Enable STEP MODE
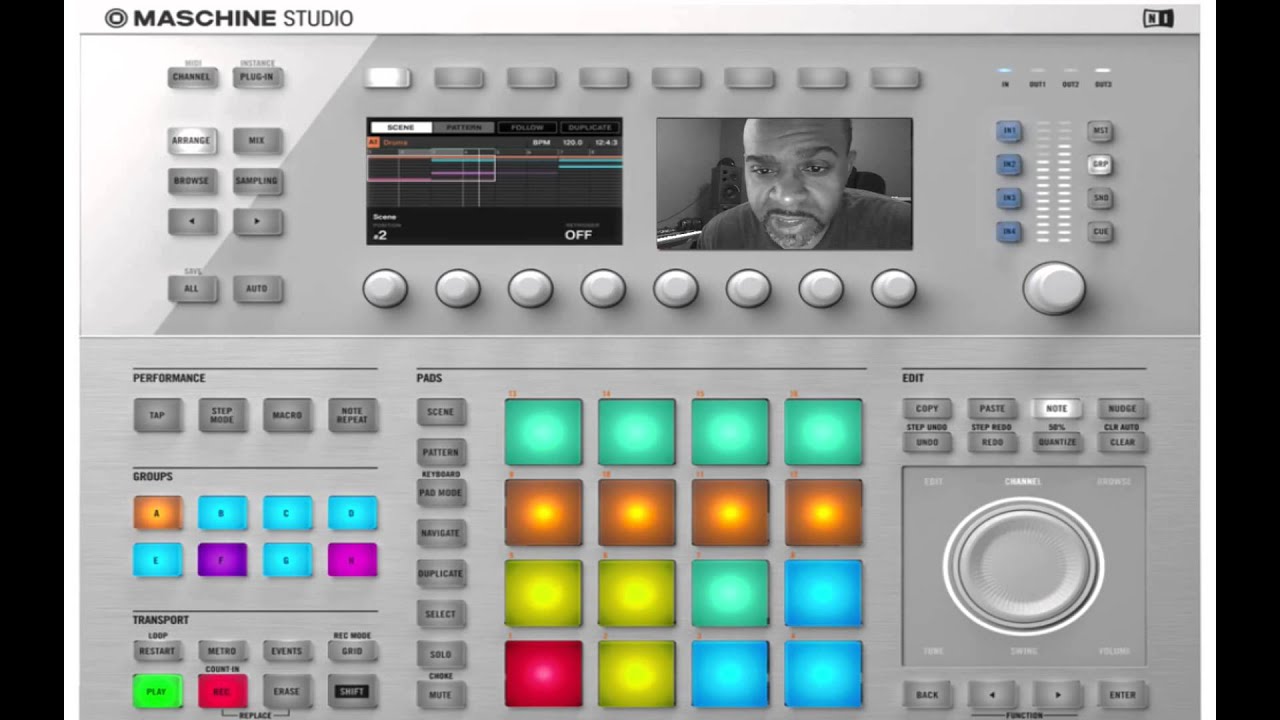Viewport: 1280px width, 720px height. [222, 415]
